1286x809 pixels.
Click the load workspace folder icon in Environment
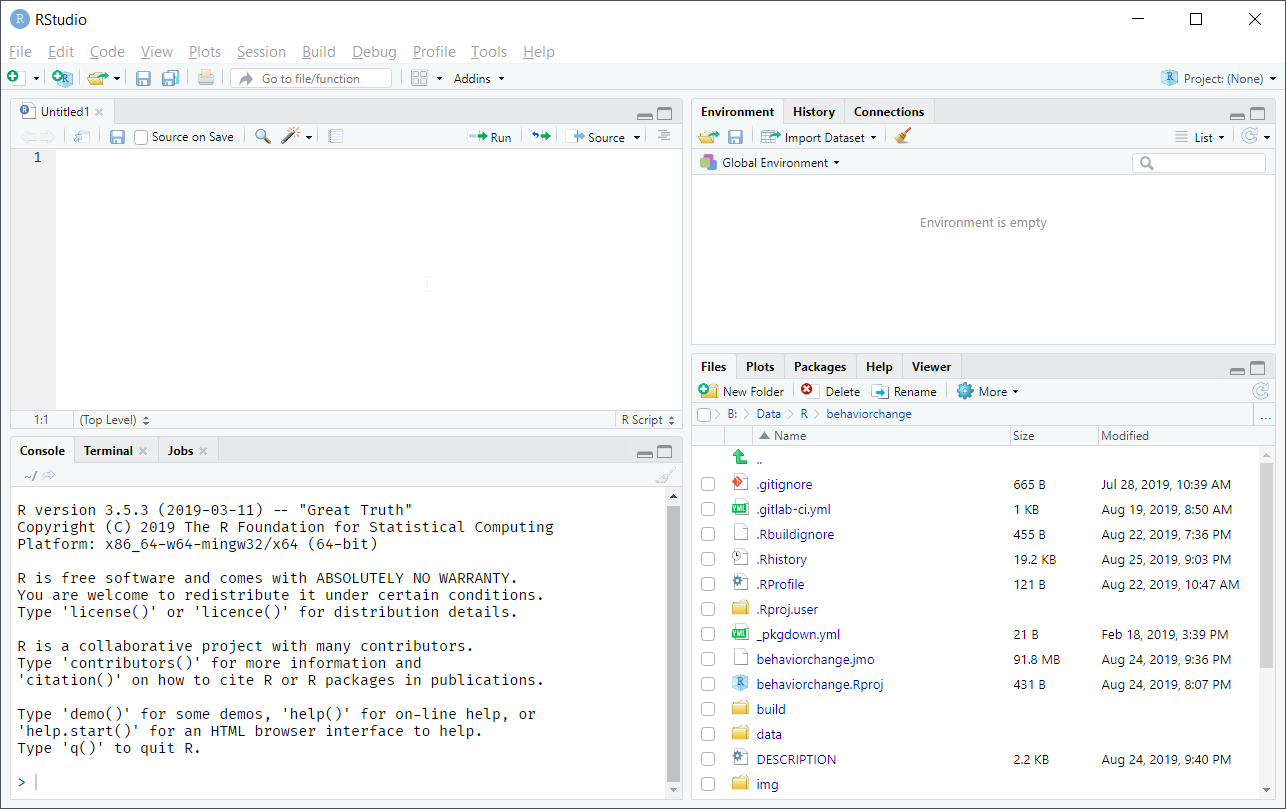coord(709,137)
